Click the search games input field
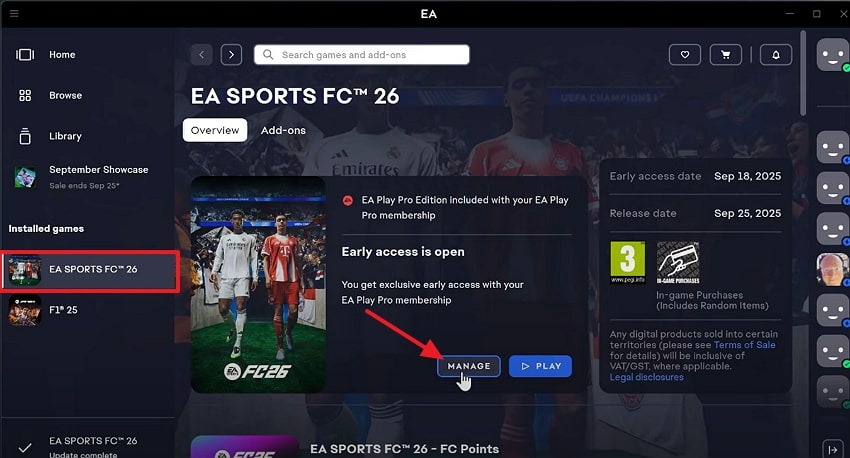This screenshot has width=850, height=458. pyautogui.click(x=362, y=55)
